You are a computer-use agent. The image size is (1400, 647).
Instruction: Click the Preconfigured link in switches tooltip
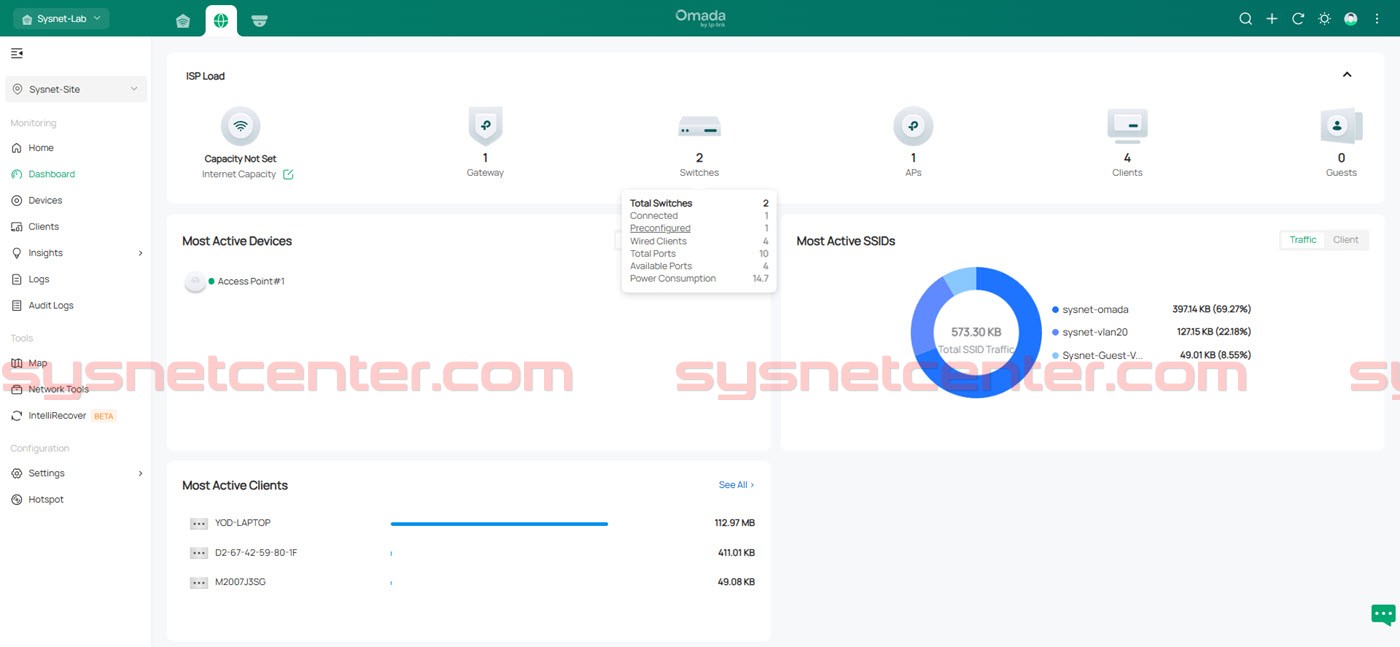tap(660, 228)
